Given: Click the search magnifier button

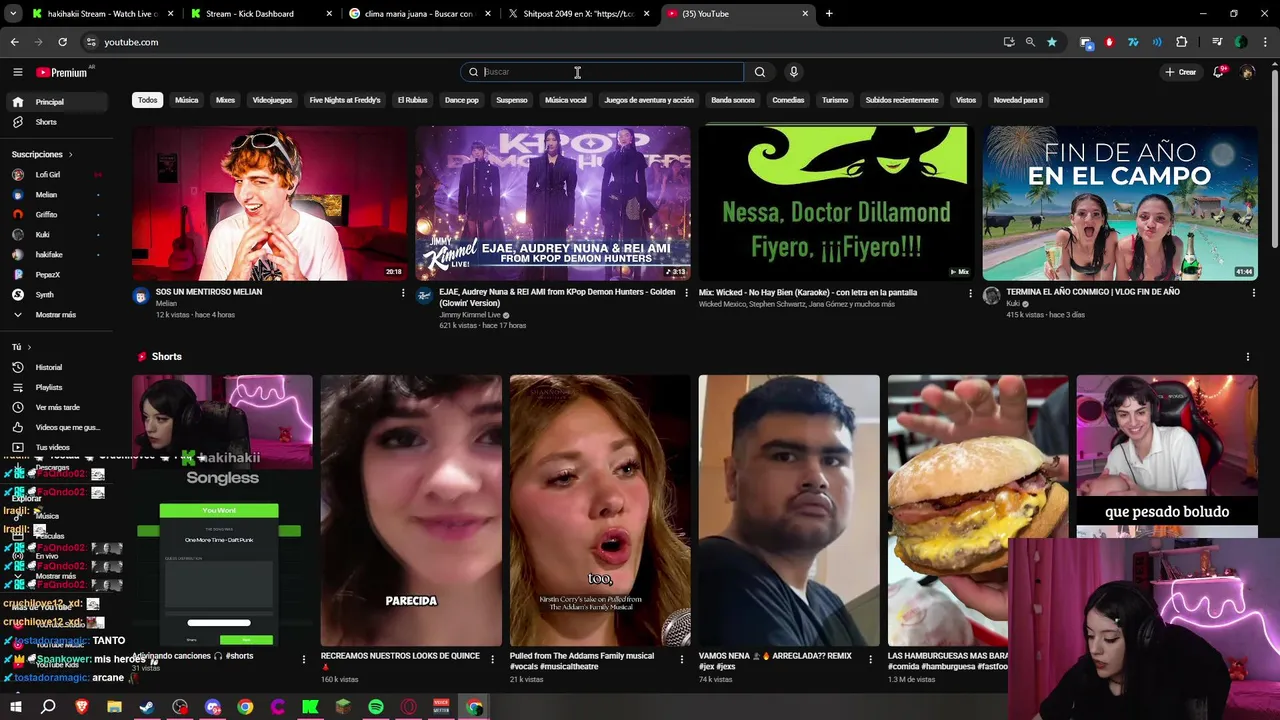Looking at the screenshot, I should click(x=760, y=72).
